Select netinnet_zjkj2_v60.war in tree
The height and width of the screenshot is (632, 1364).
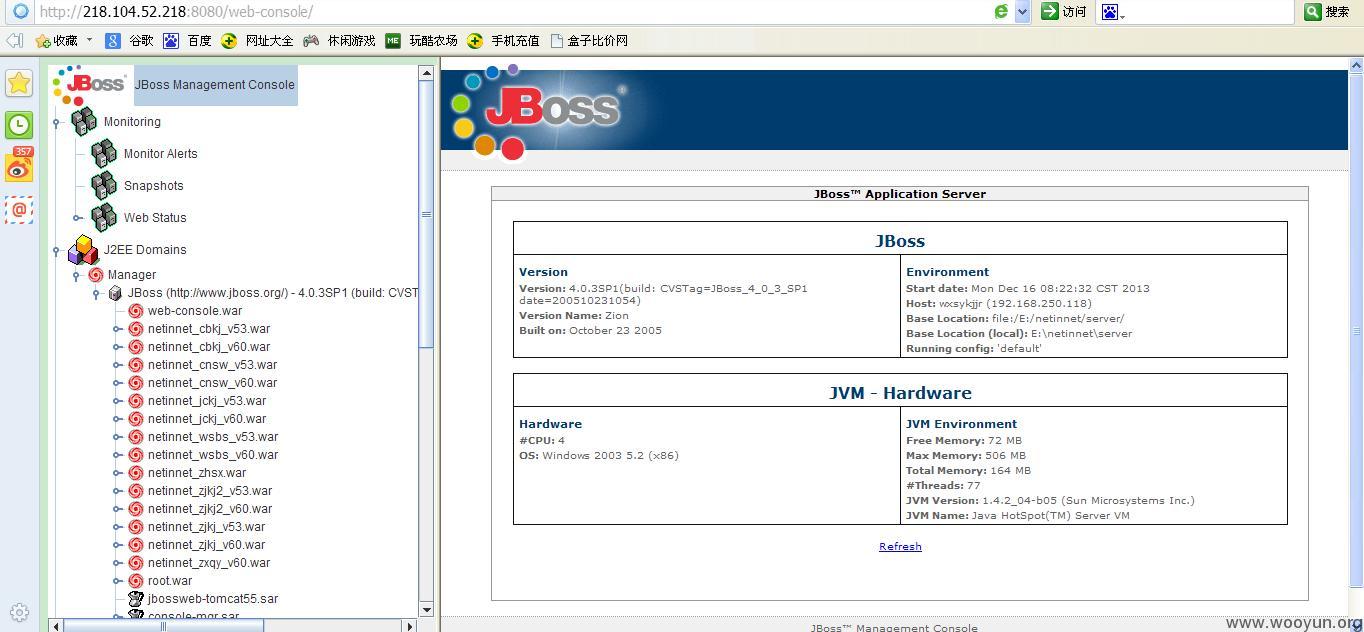point(210,509)
